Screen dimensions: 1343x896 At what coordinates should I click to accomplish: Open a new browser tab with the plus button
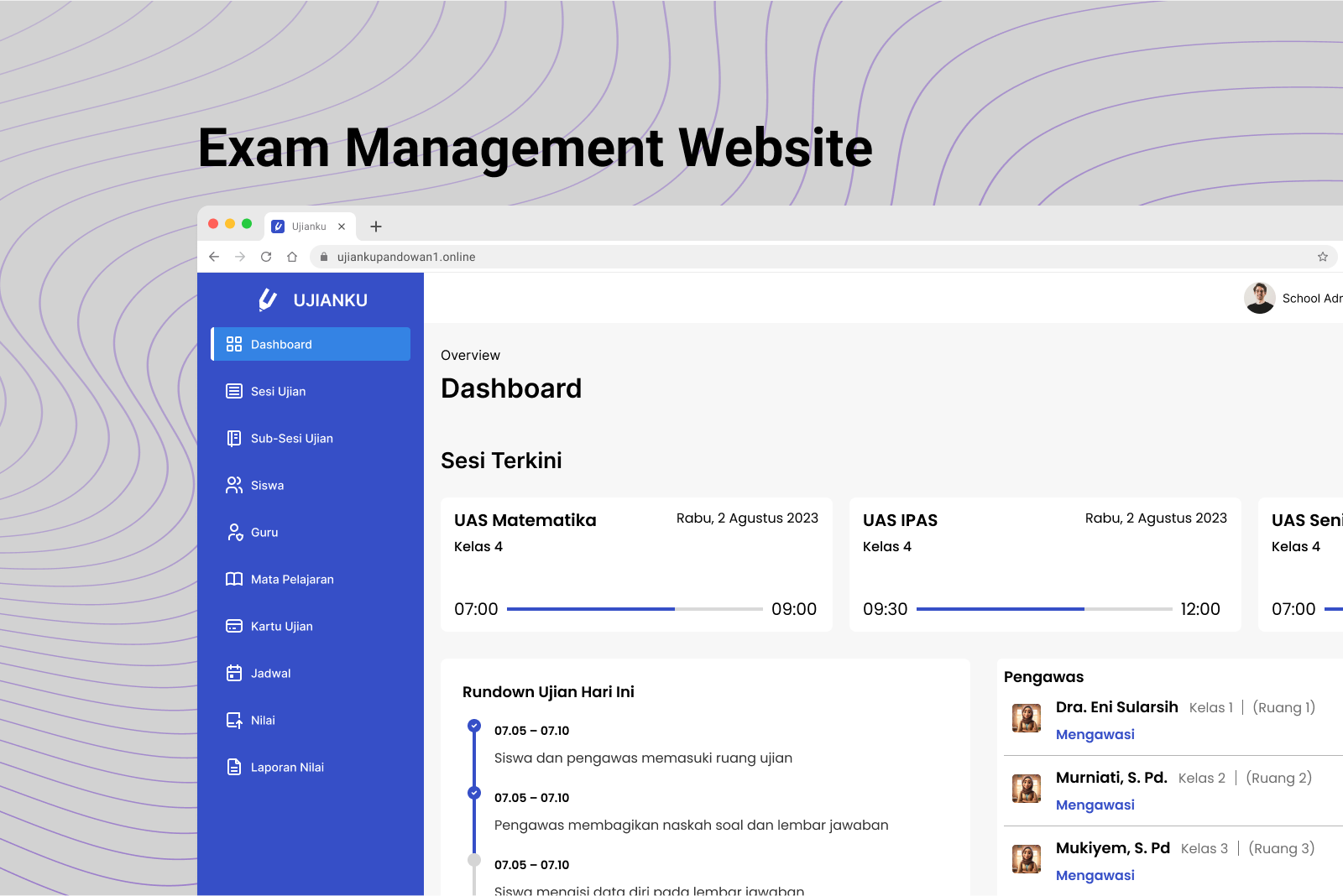coord(376,226)
